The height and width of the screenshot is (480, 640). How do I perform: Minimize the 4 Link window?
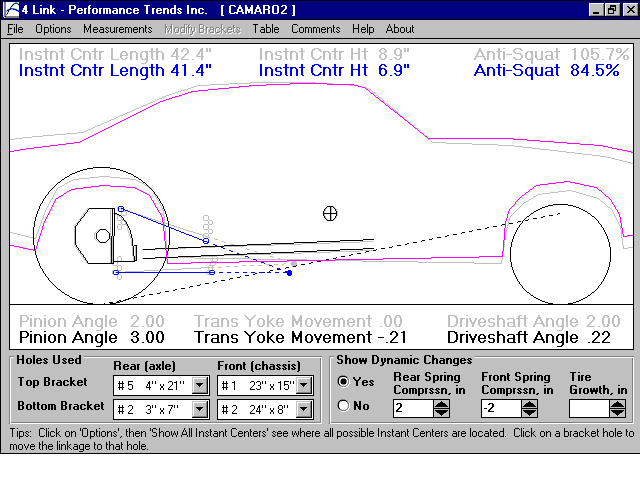click(596, 10)
